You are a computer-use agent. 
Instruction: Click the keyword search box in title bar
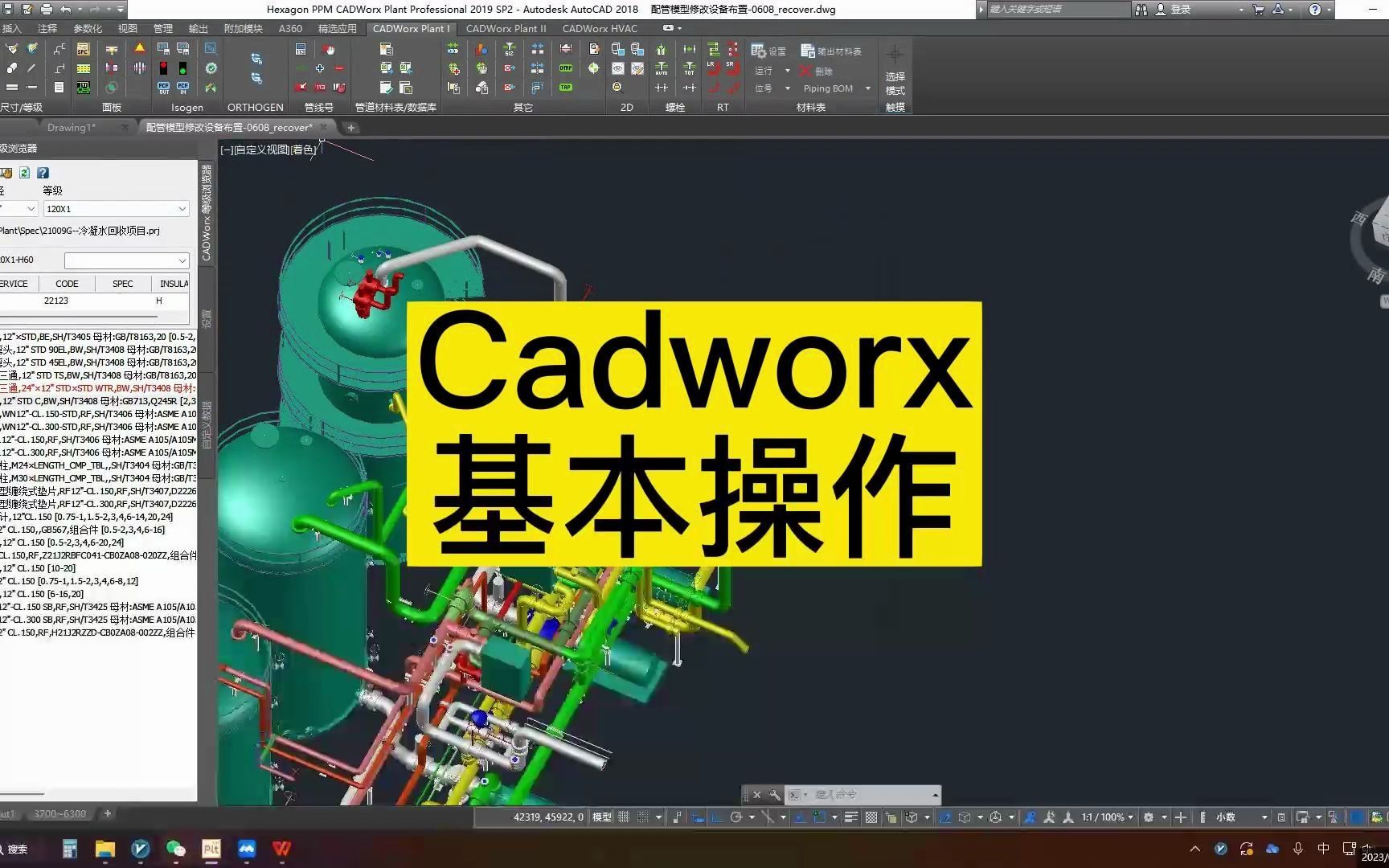pos(1058,10)
